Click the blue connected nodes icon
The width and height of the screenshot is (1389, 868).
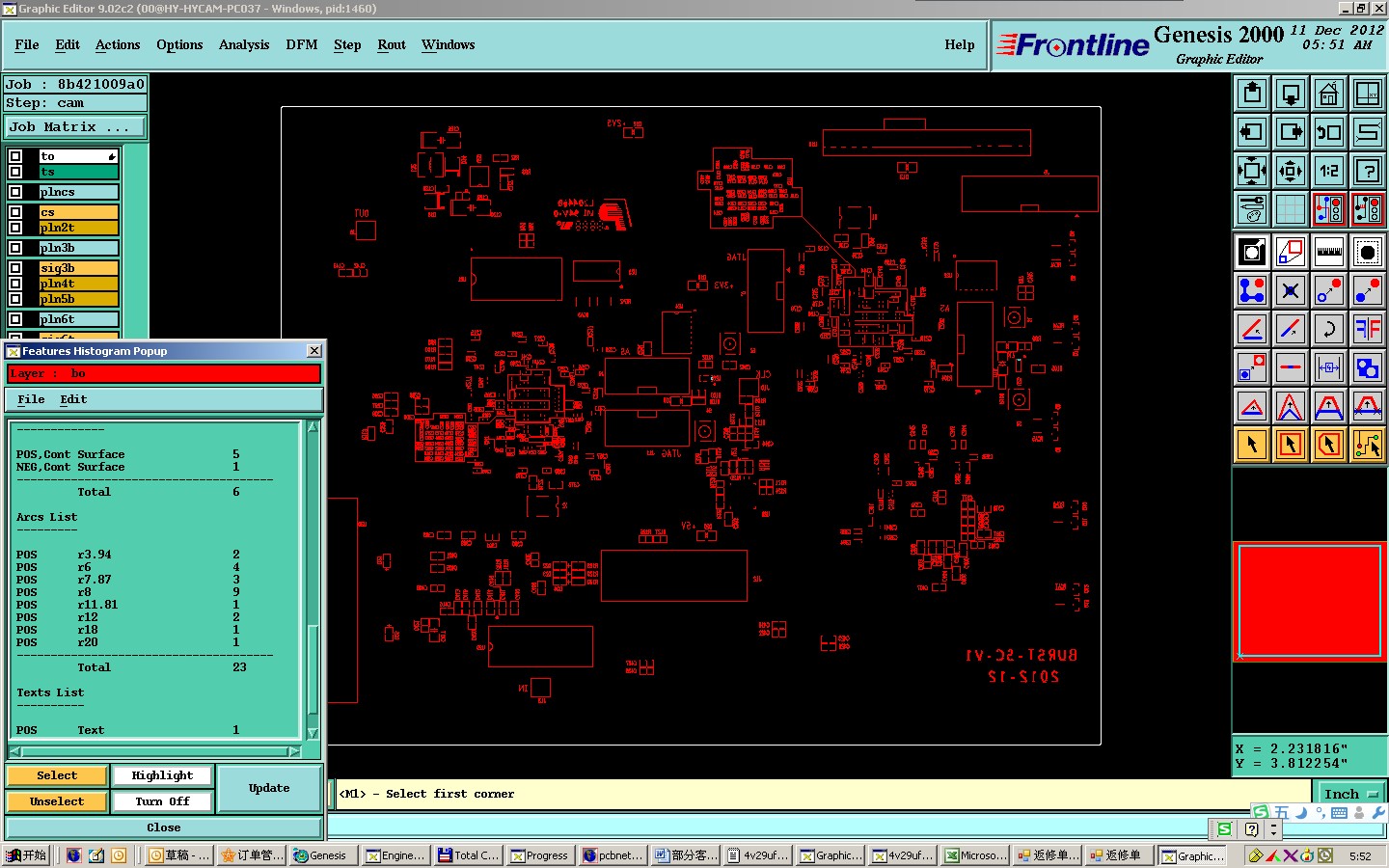(x=1252, y=289)
